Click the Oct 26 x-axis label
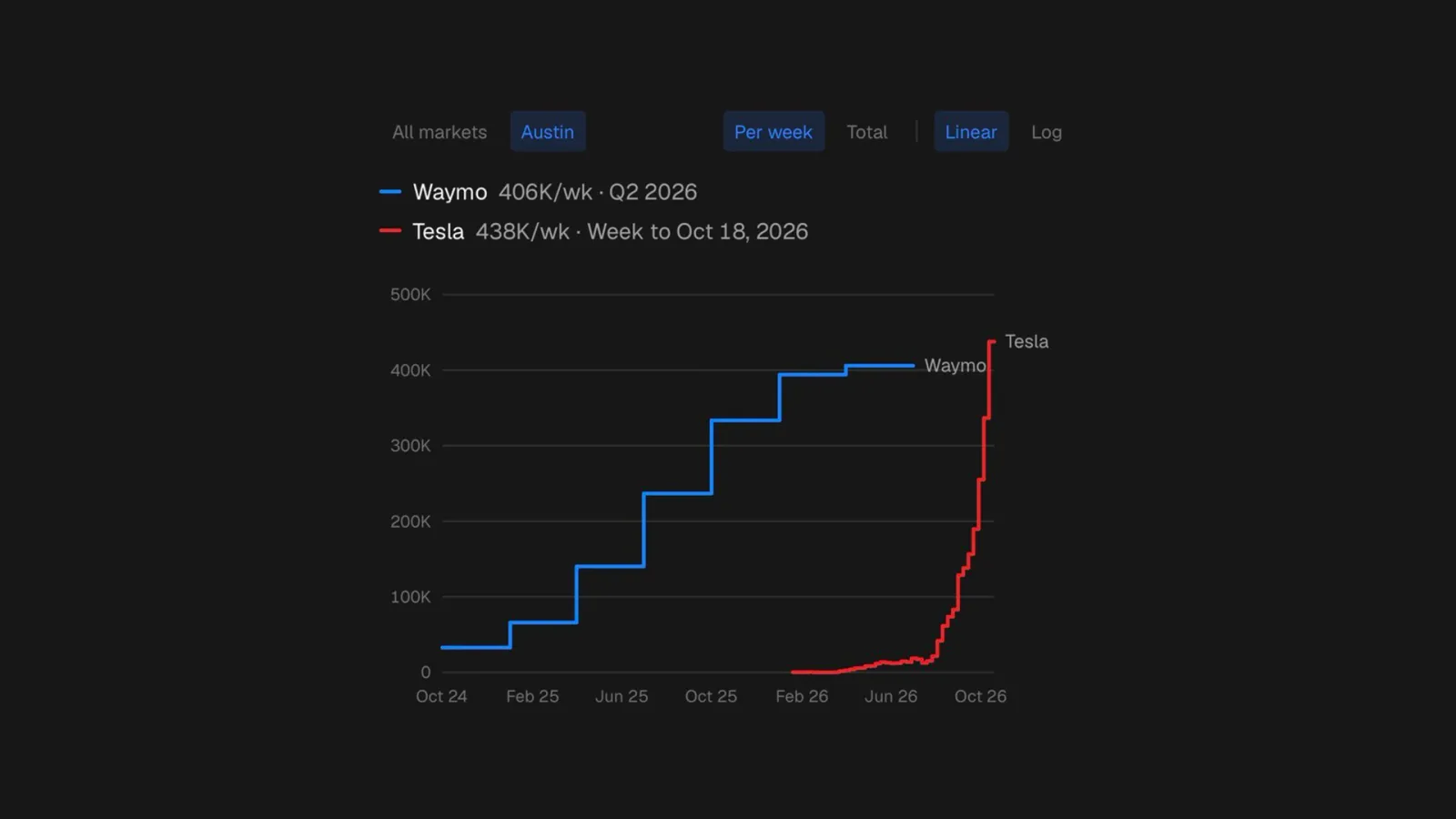The width and height of the screenshot is (1456, 819). [980, 696]
